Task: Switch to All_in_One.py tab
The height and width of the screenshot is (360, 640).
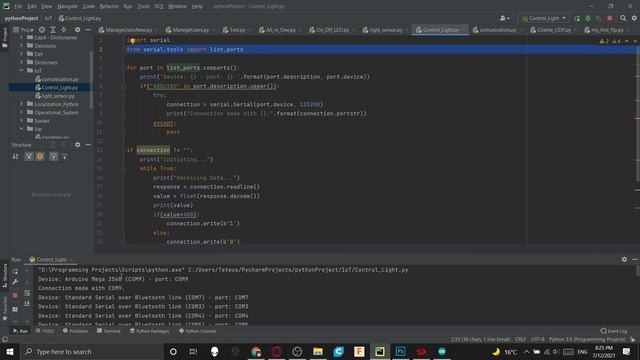Action: 280,30
